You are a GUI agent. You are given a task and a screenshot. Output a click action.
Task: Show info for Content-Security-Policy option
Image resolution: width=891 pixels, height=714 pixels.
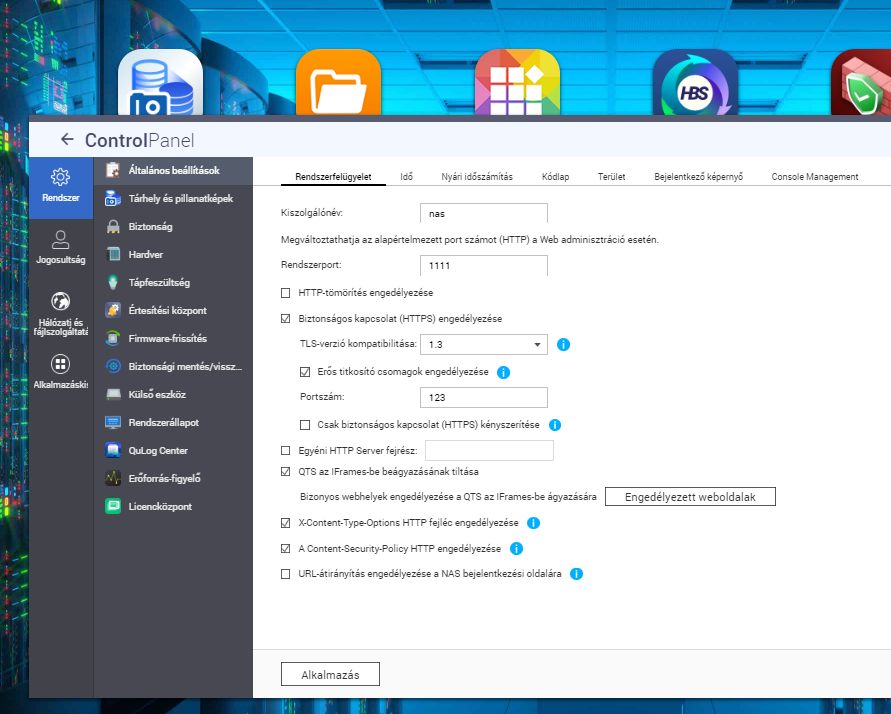pyautogui.click(x=516, y=549)
